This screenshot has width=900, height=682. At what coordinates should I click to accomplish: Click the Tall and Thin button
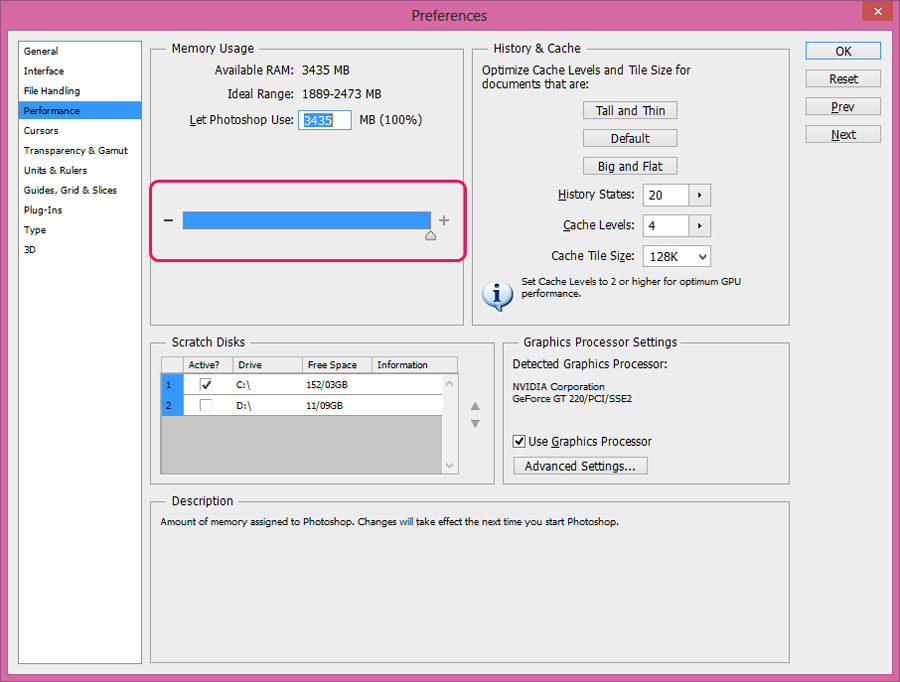[630, 110]
